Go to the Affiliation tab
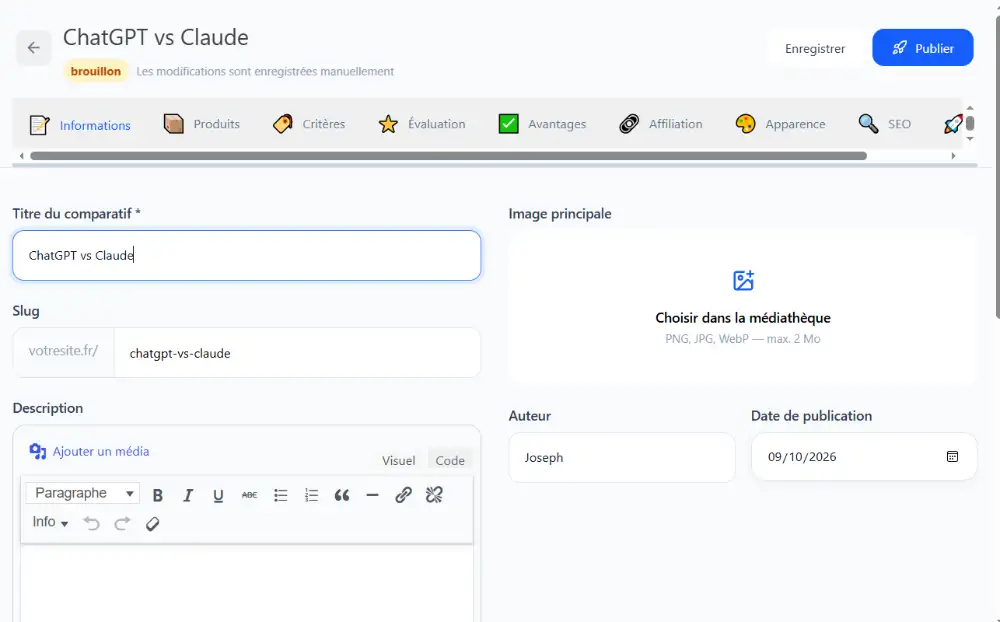1000x622 pixels. [661, 124]
